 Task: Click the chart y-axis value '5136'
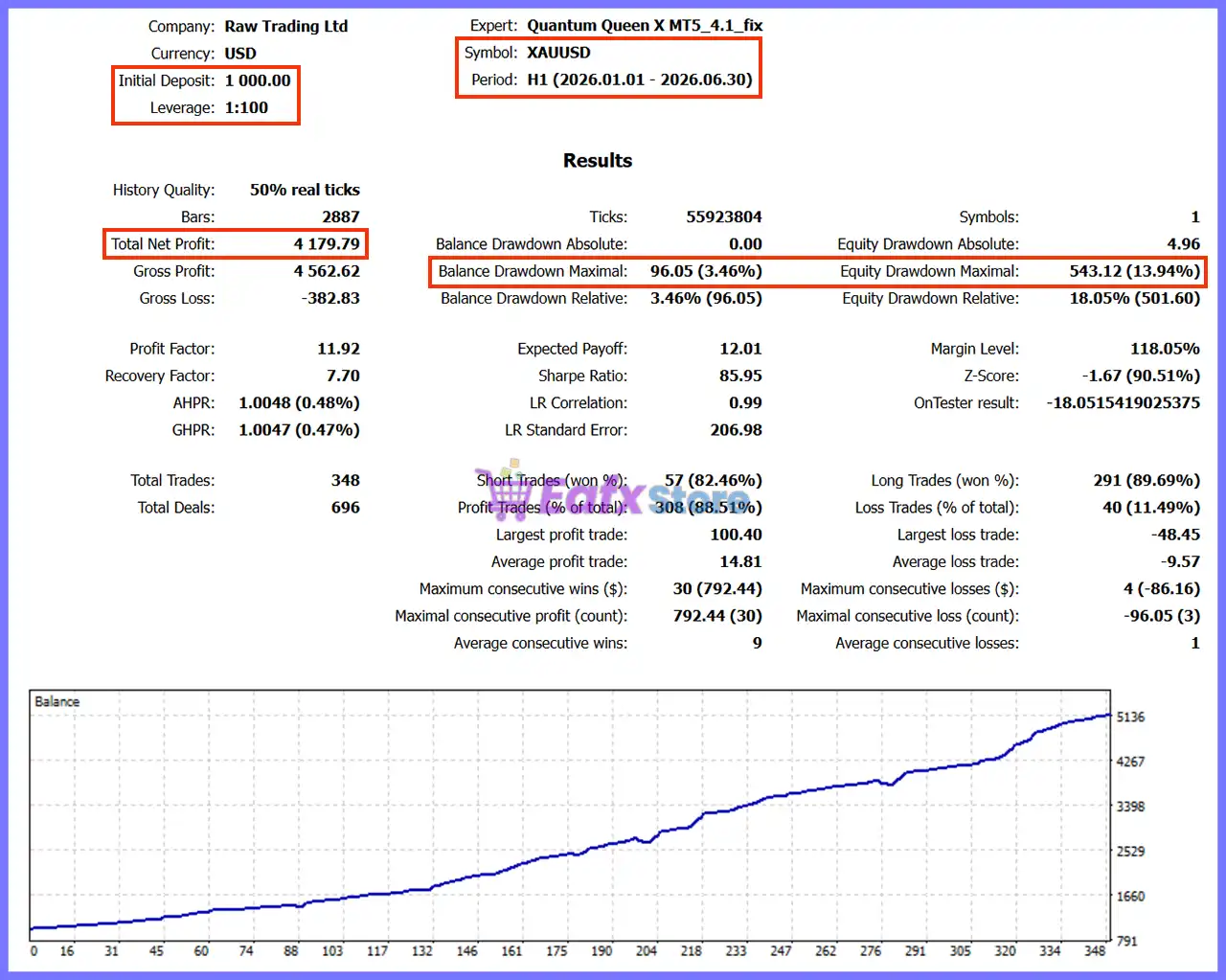1130,717
